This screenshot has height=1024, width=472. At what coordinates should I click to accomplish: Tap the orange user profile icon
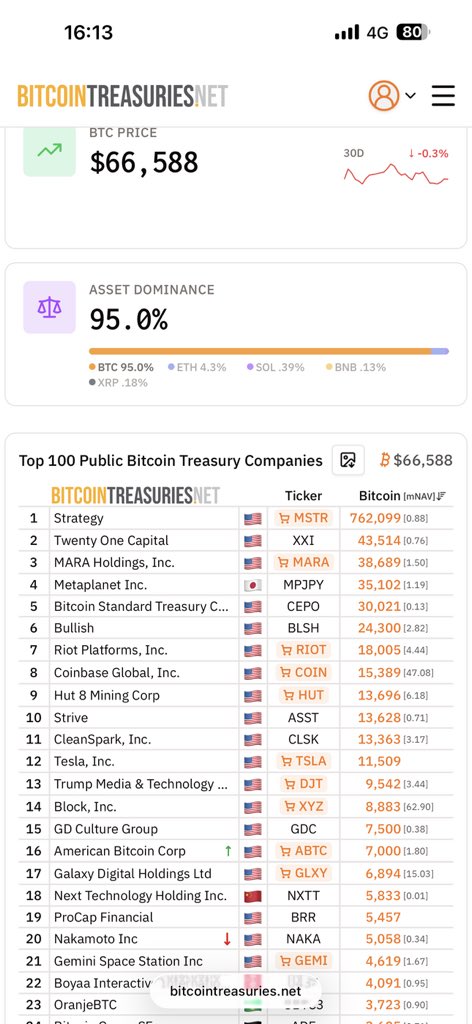384,96
